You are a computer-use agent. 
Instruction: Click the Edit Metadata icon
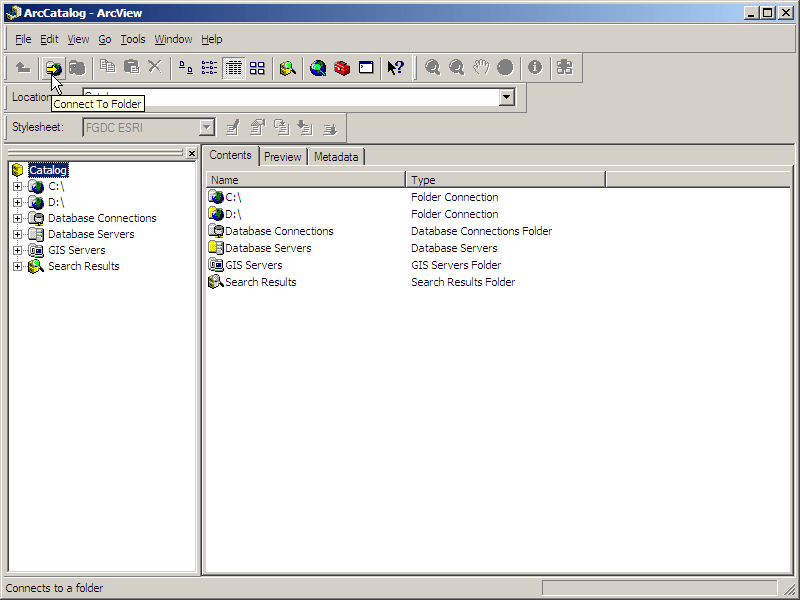tap(233, 128)
